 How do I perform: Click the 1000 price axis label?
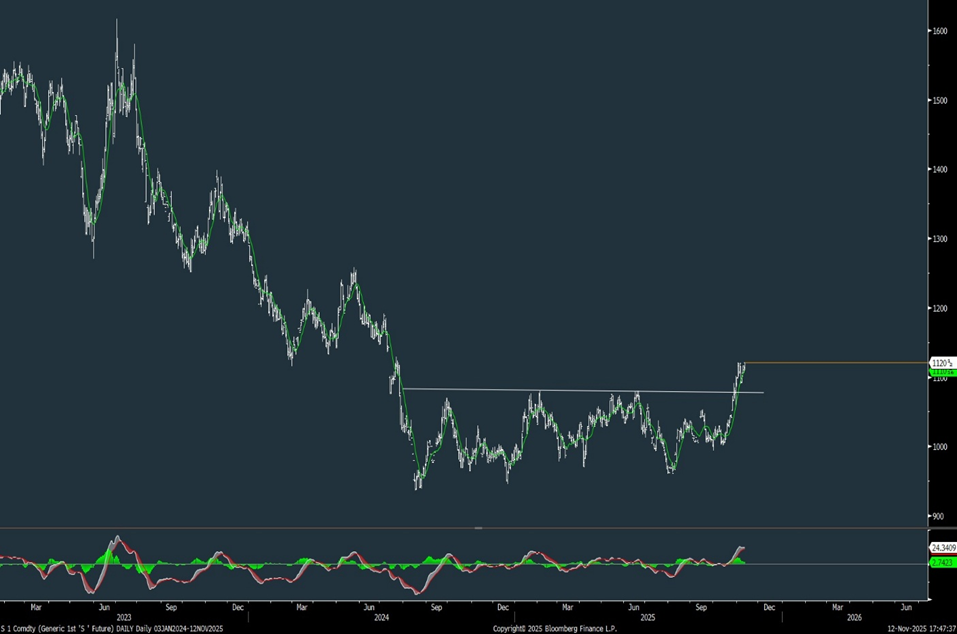(940, 447)
